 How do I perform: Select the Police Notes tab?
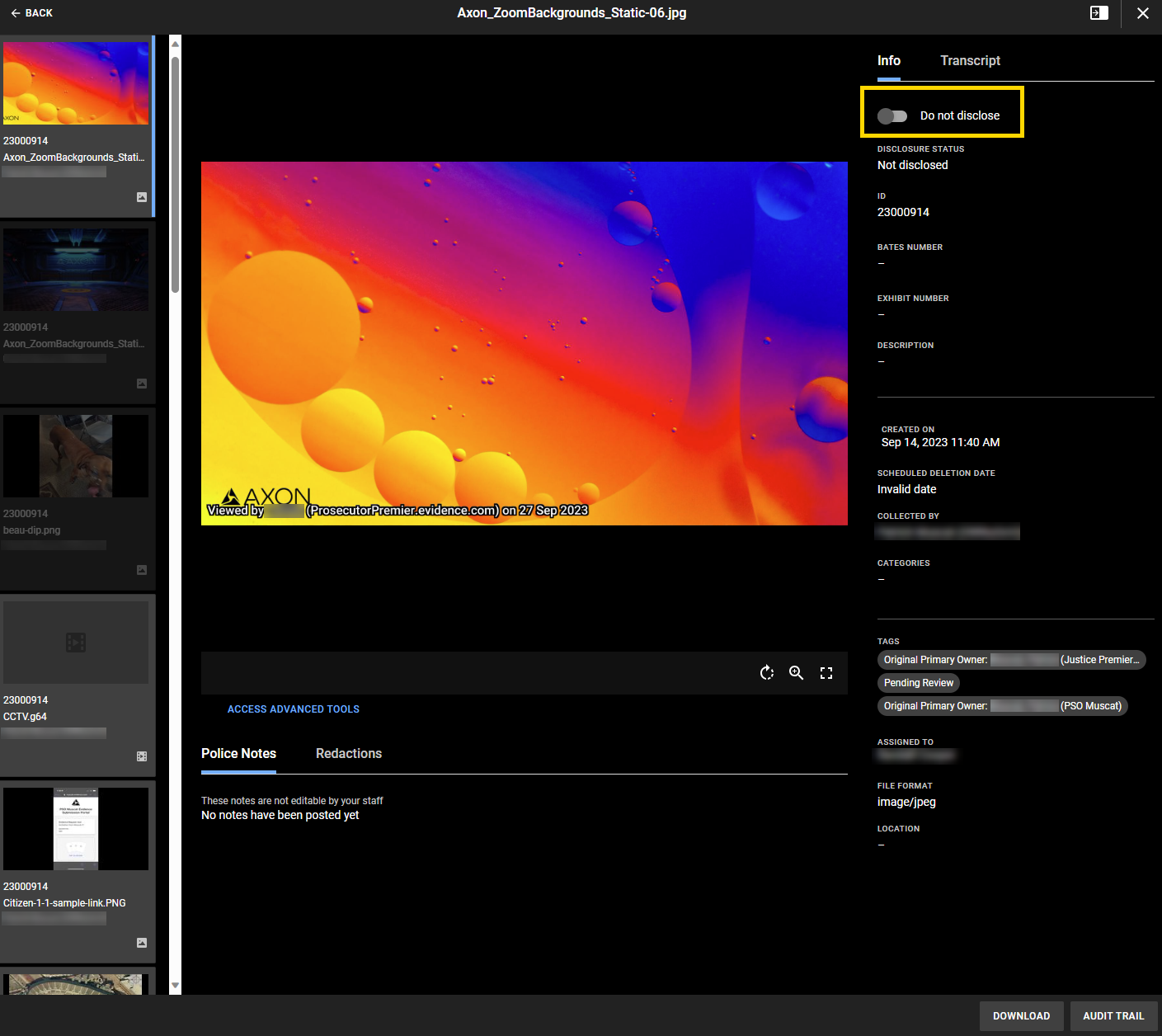[x=238, y=754]
